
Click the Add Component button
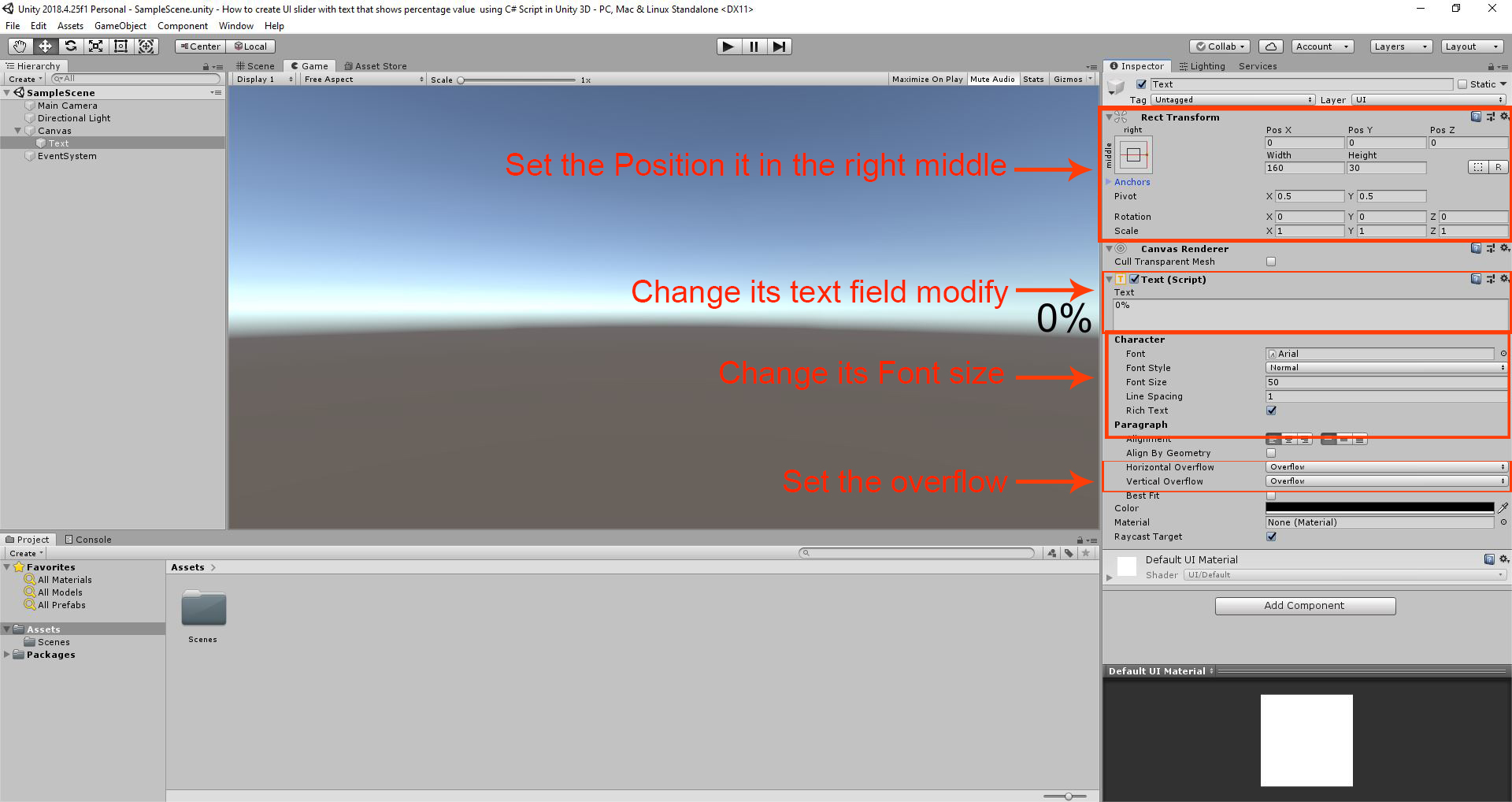coord(1305,605)
